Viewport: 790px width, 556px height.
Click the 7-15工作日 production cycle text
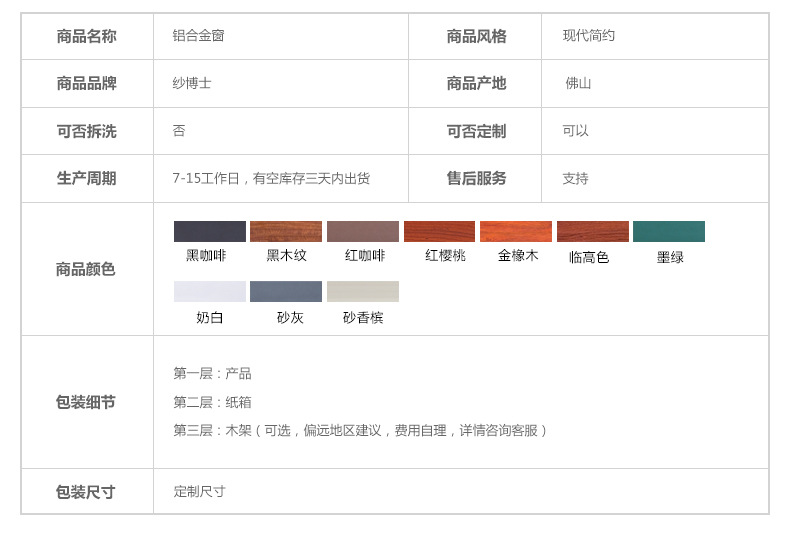(x=271, y=178)
